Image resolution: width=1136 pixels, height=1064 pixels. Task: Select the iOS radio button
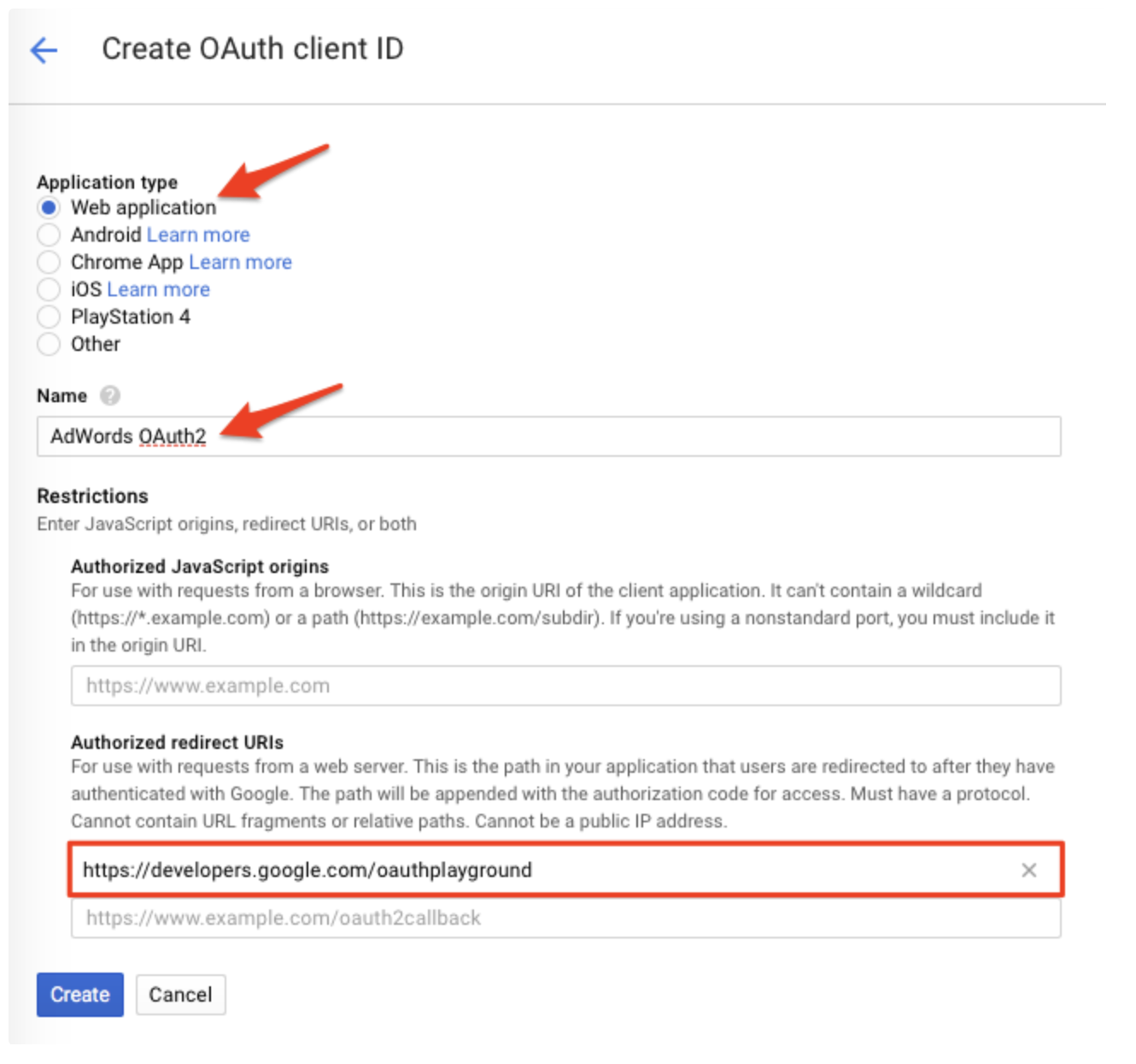pyautogui.click(x=49, y=289)
